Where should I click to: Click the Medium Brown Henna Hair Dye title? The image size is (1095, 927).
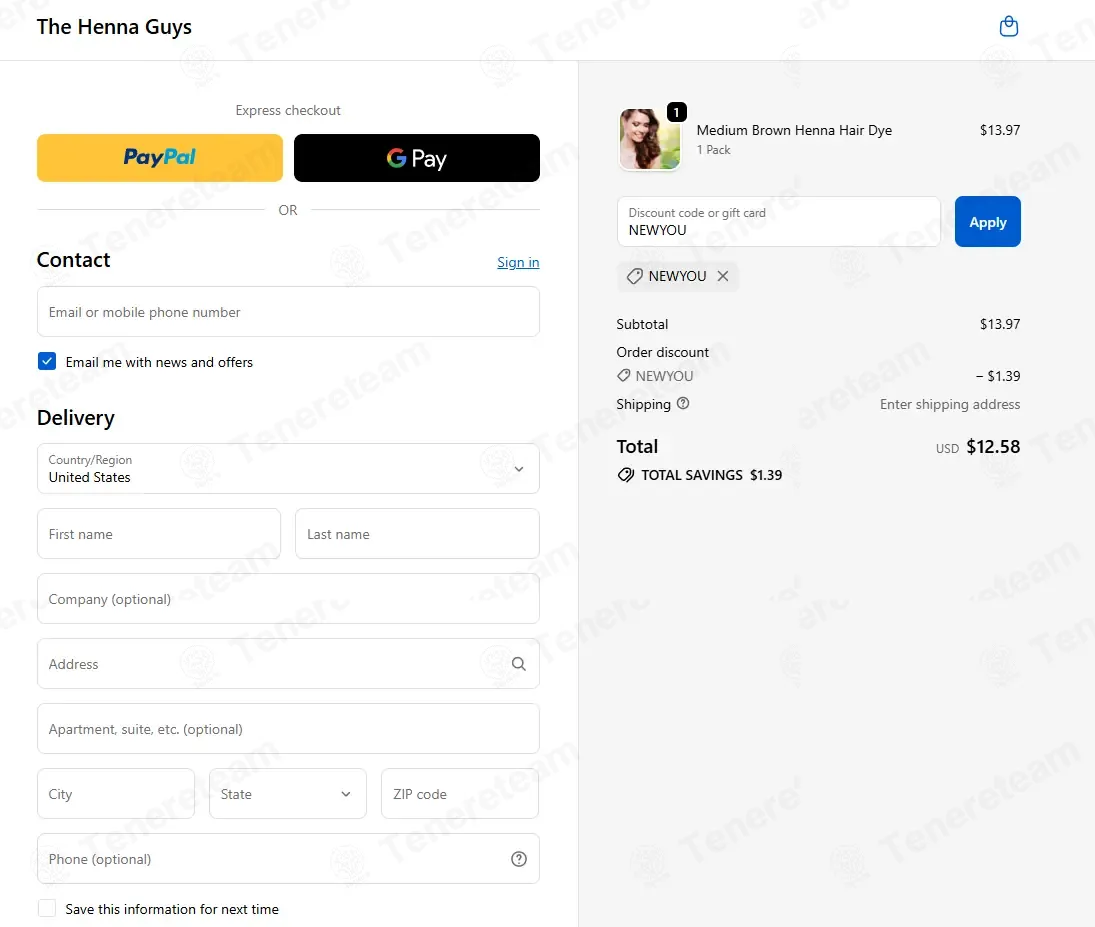[x=794, y=130]
